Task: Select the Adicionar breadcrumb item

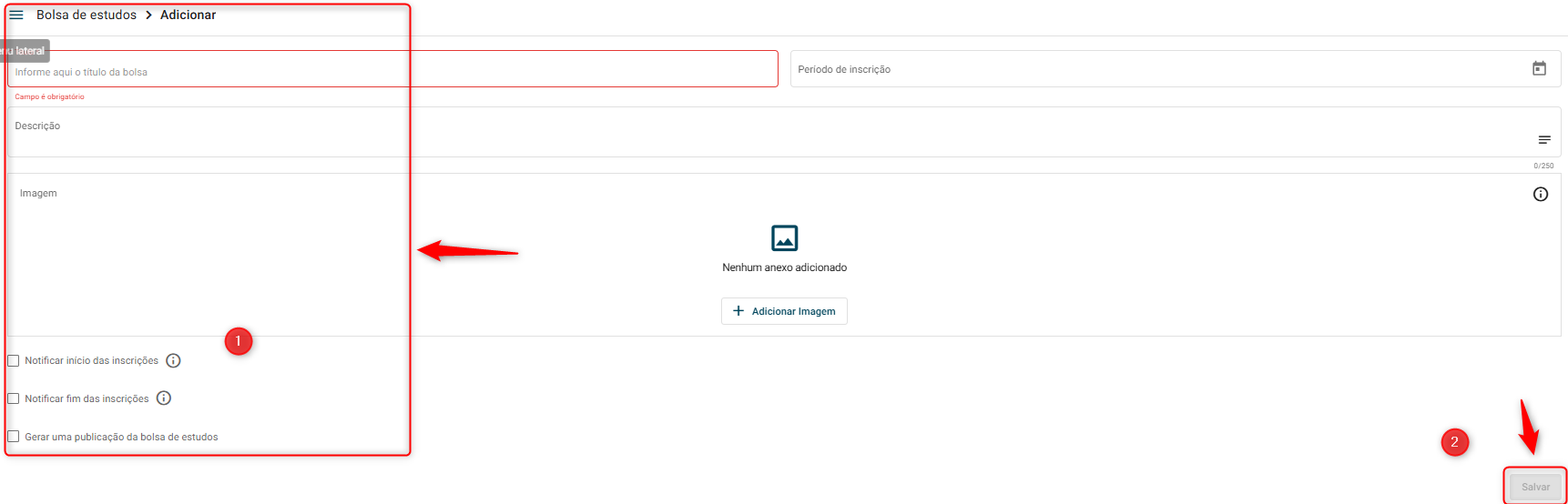Action: tap(188, 15)
